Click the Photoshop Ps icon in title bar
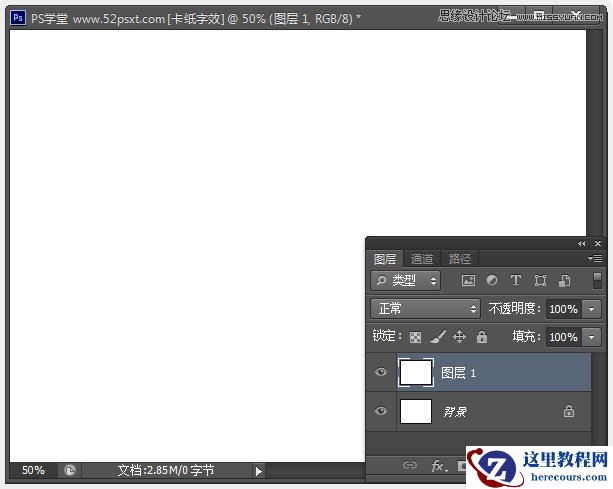 coord(18,18)
